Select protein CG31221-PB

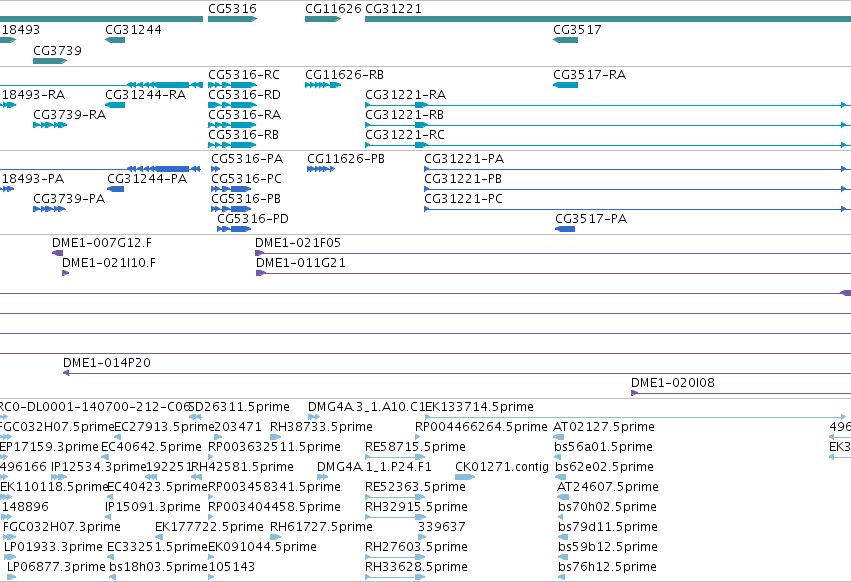pyautogui.click(x=463, y=179)
